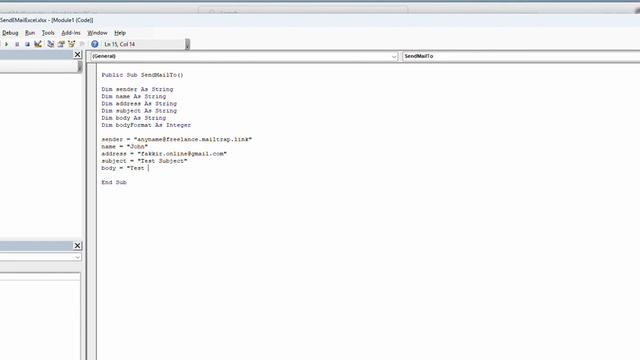
Task: Open the SendMailTo procedure dropdown
Action: pyautogui.click(x=521, y=56)
